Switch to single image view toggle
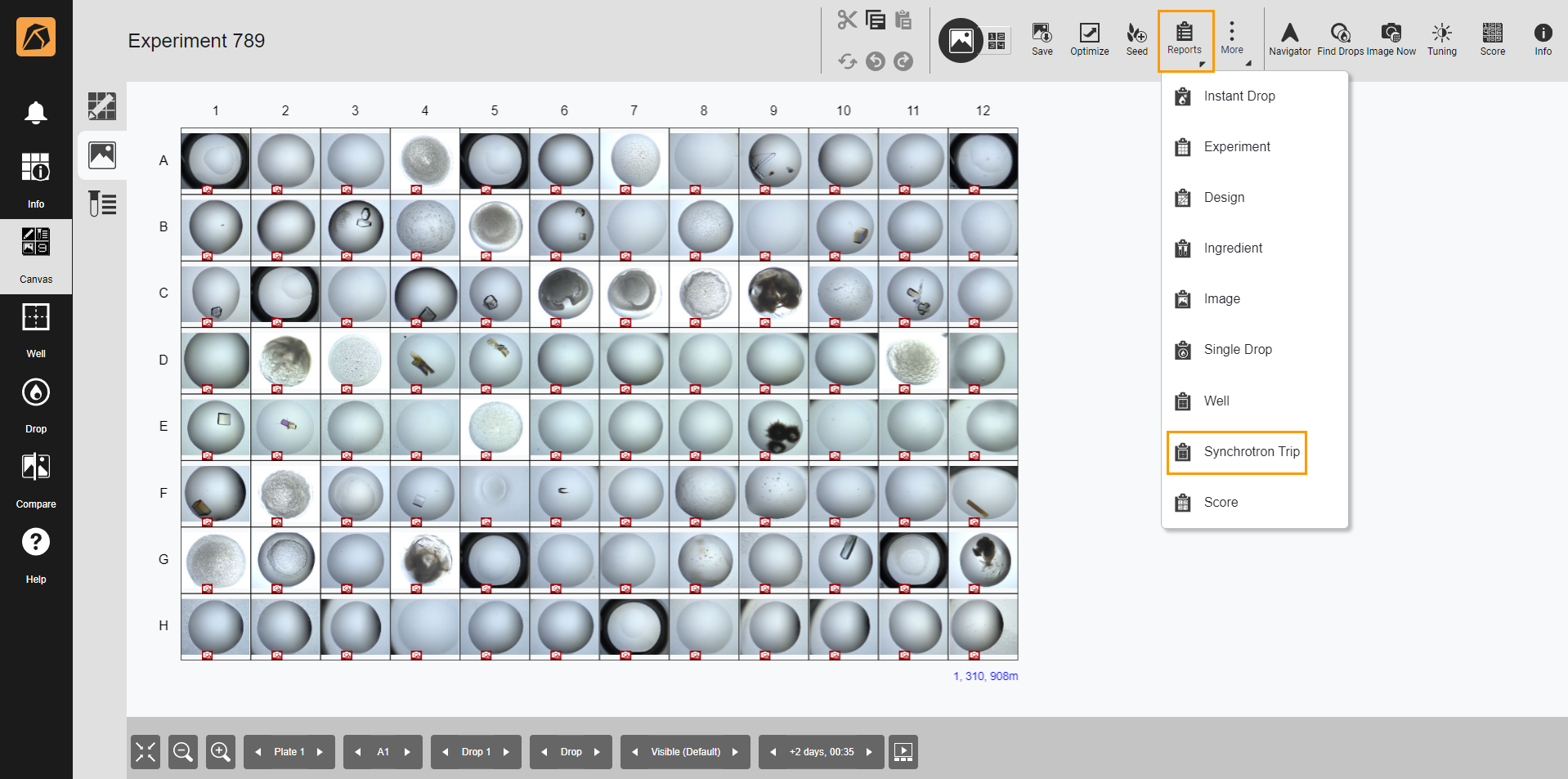 961,40
